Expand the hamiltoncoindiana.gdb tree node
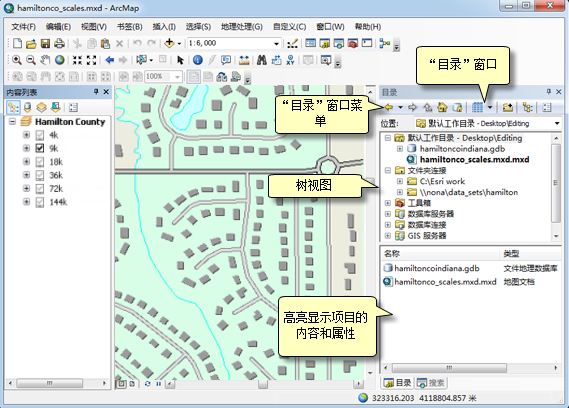 coord(400,149)
